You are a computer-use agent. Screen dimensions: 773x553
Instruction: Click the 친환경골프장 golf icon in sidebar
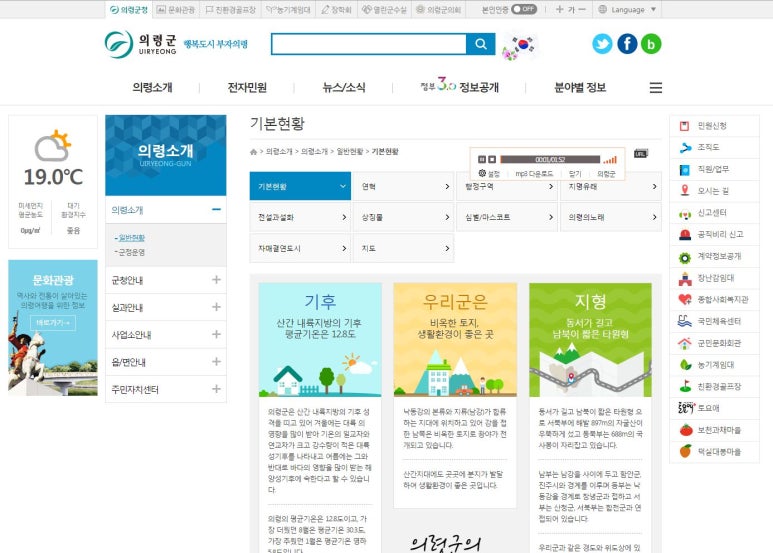(685, 386)
